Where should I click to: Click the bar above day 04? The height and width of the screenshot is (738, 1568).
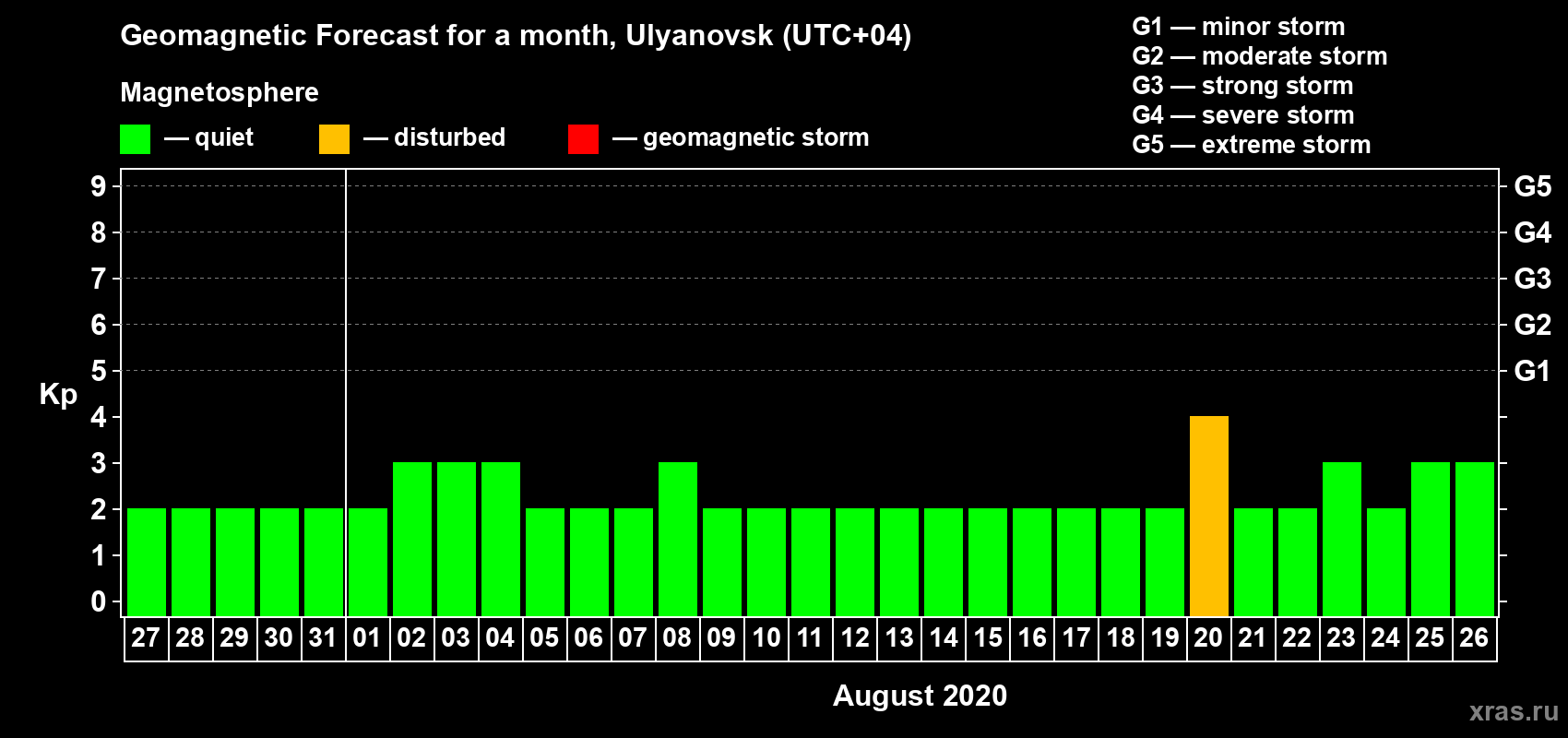pyautogui.click(x=501, y=539)
